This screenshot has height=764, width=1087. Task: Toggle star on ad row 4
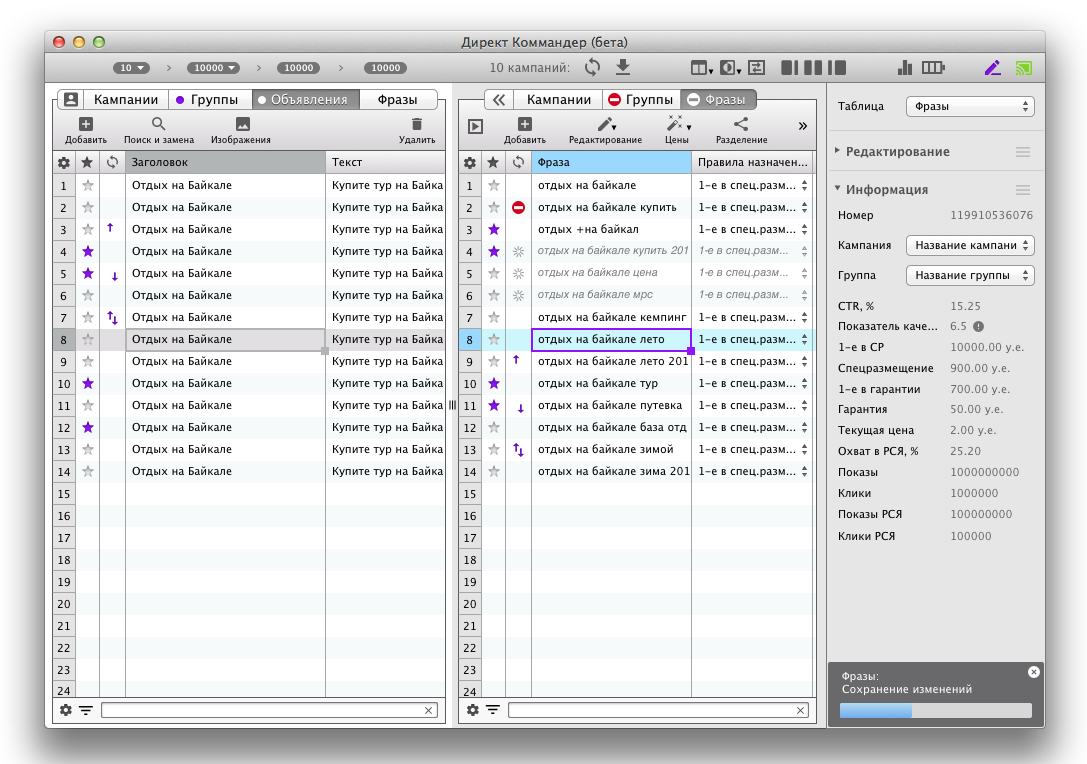coord(88,251)
